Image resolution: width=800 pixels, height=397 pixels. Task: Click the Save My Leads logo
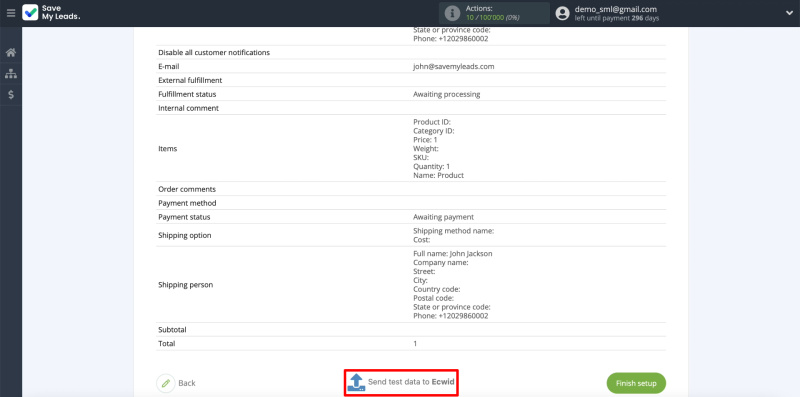[x=52, y=13]
